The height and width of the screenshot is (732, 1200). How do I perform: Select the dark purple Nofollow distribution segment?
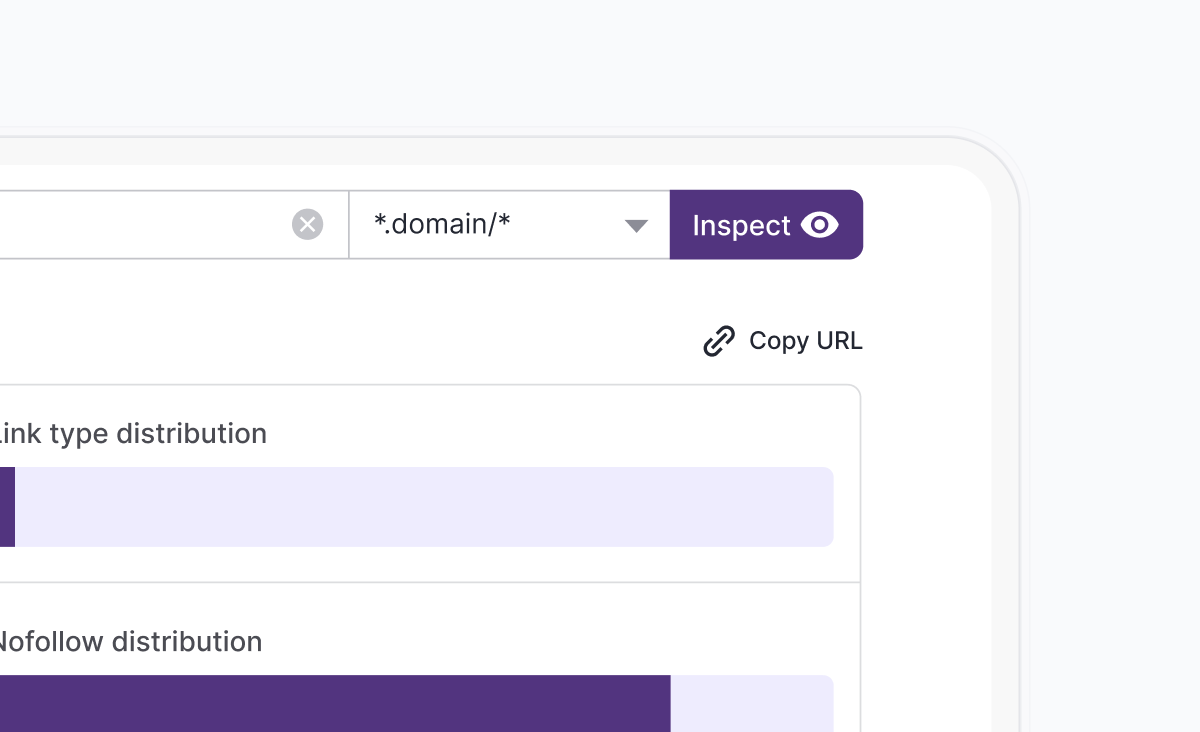click(x=330, y=703)
